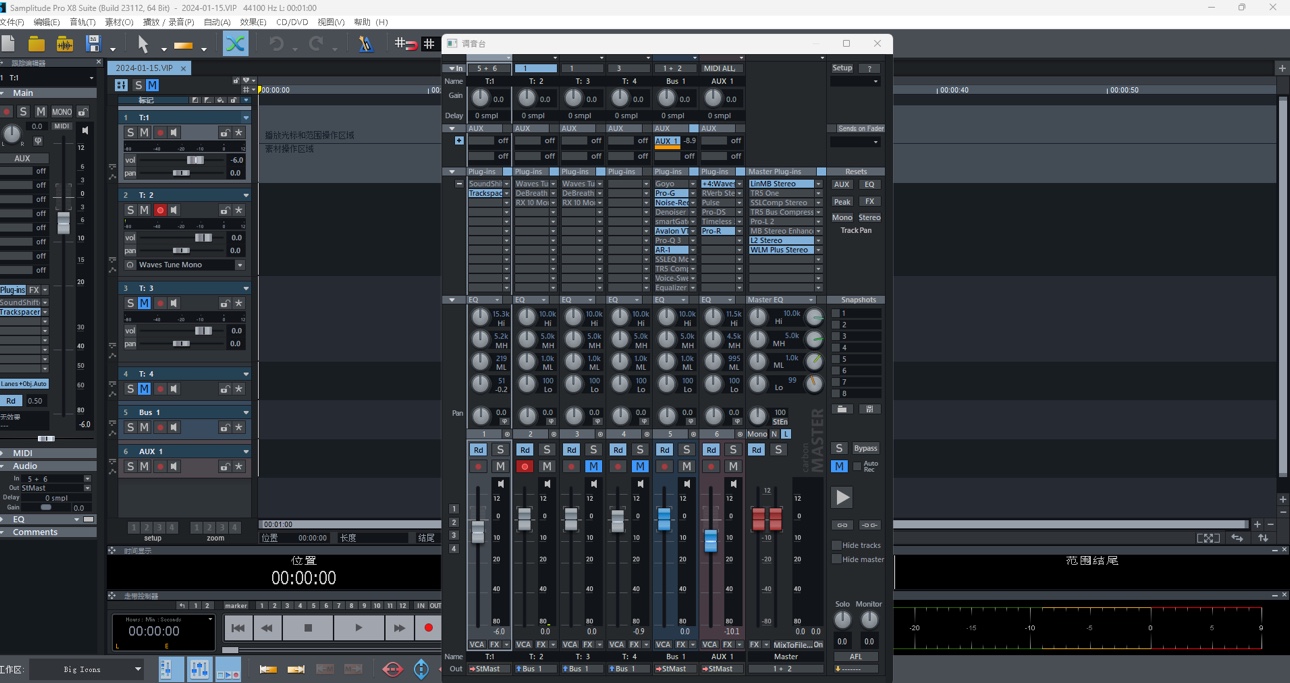The height and width of the screenshot is (683, 1290).
Task: Click the AFL button in mixer
Action: pos(856,657)
